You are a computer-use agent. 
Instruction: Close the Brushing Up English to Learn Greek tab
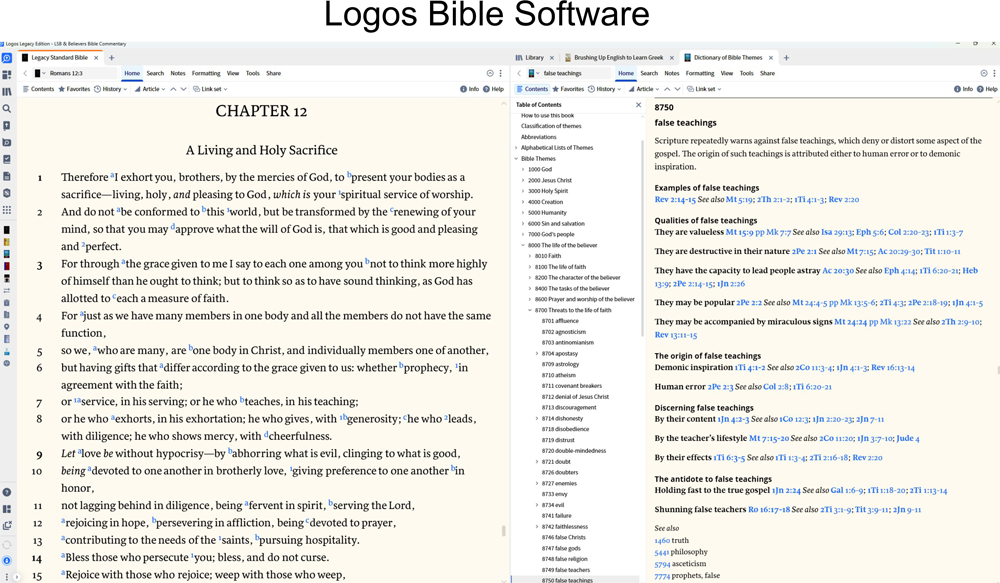pyautogui.click(x=671, y=57)
